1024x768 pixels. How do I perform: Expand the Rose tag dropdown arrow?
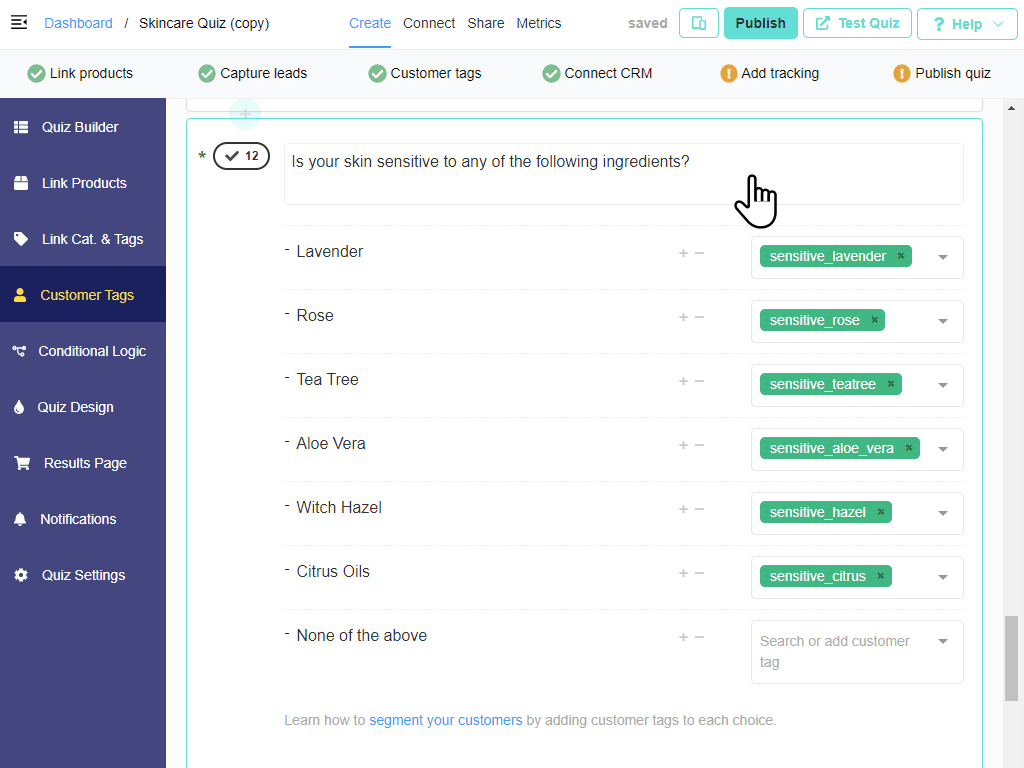[x=943, y=321]
